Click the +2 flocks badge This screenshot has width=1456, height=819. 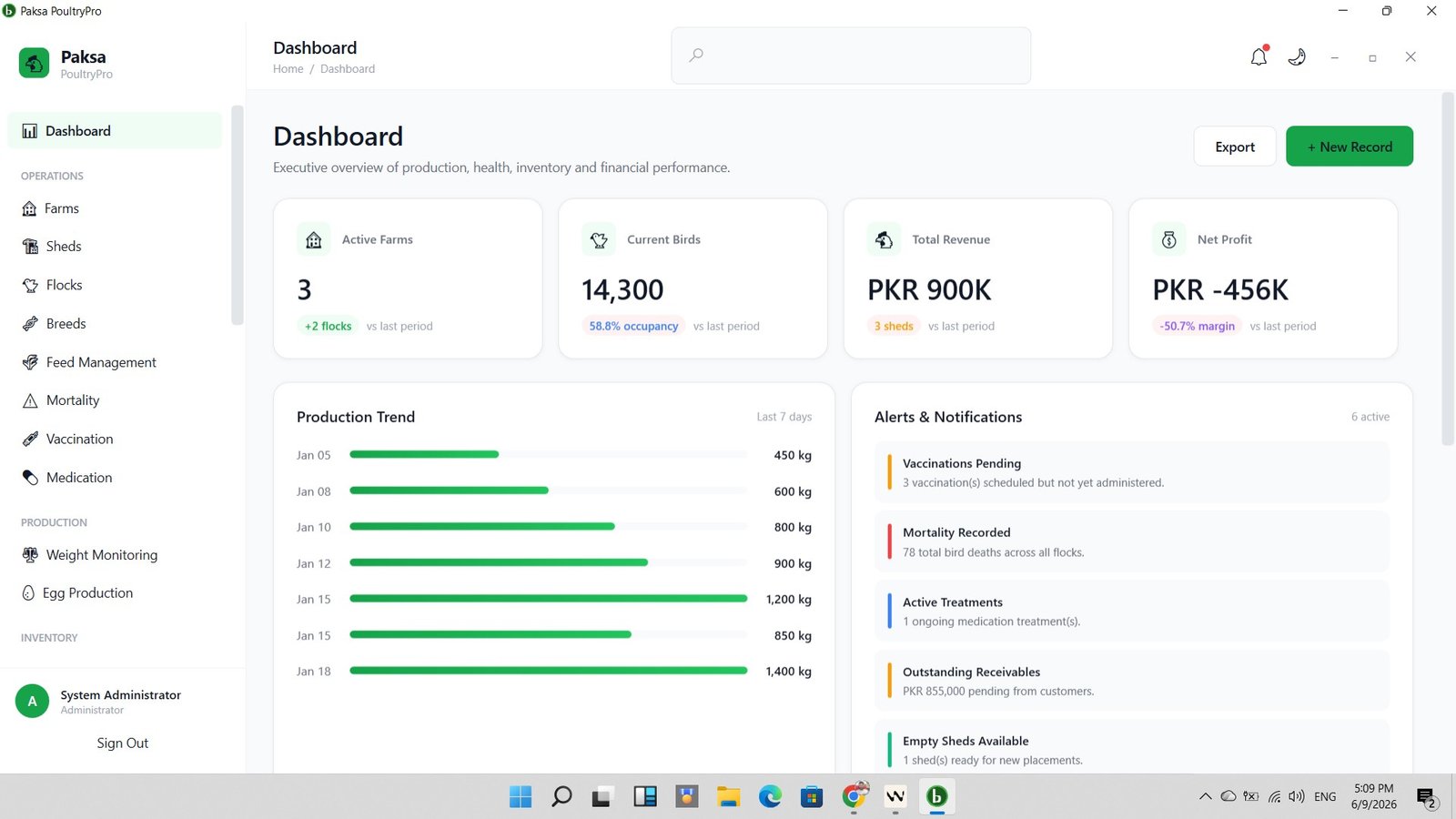click(x=328, y=326)
